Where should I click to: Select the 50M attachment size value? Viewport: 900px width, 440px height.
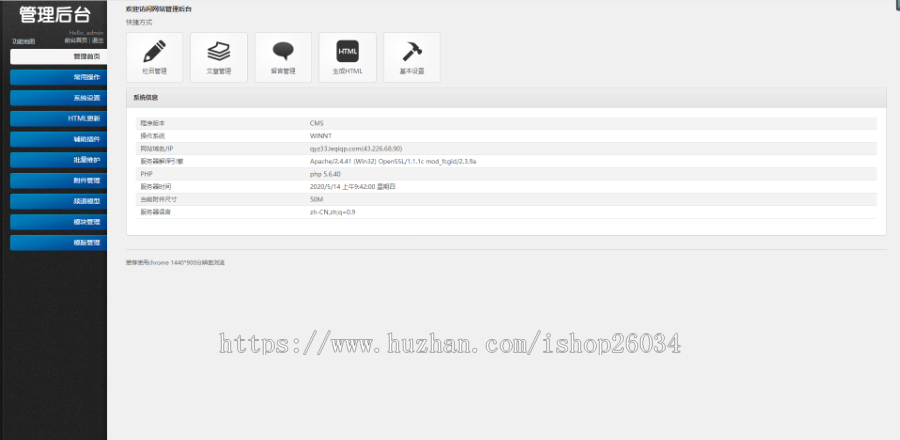[x=317, y=199]
